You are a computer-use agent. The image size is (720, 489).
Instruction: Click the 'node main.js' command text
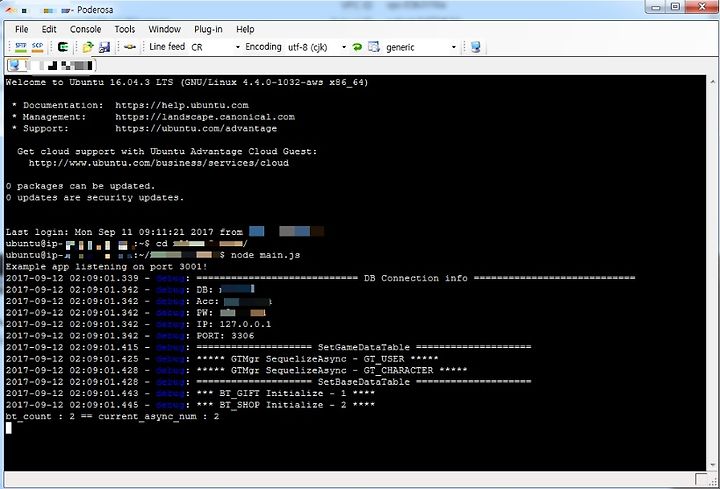(265, 255)
